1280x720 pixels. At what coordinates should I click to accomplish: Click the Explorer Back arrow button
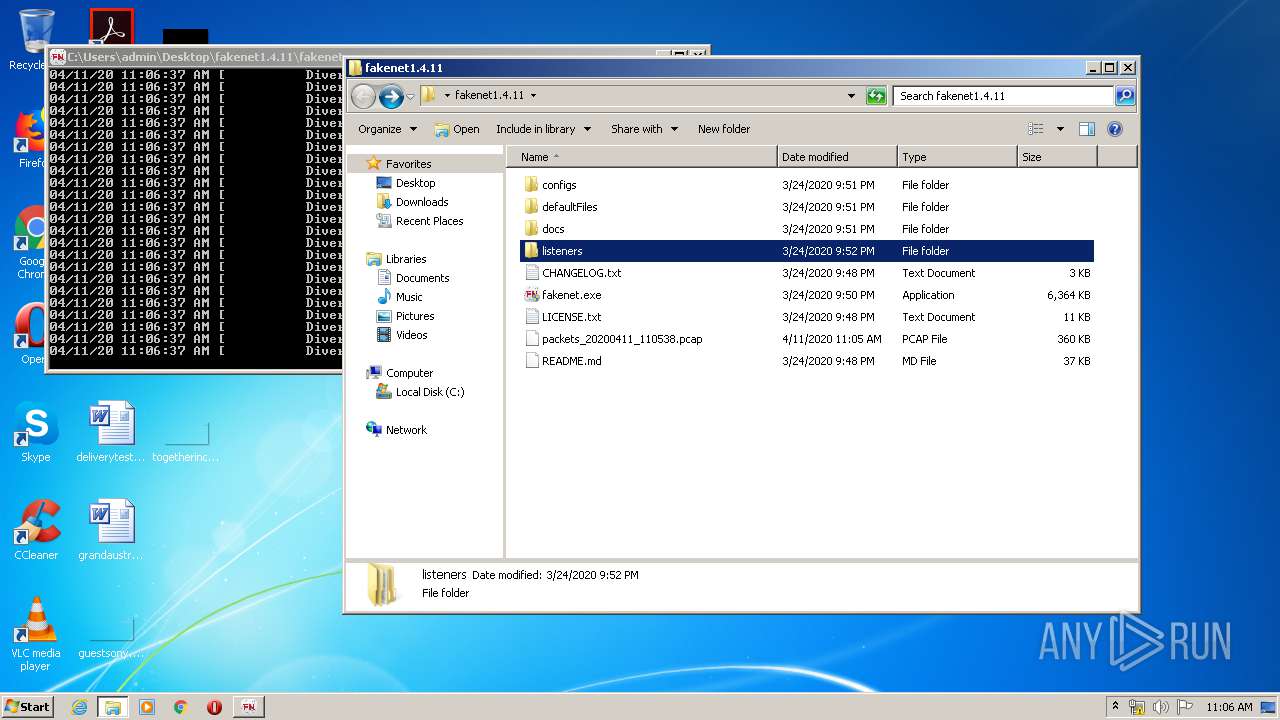click(x=363, y=96)
